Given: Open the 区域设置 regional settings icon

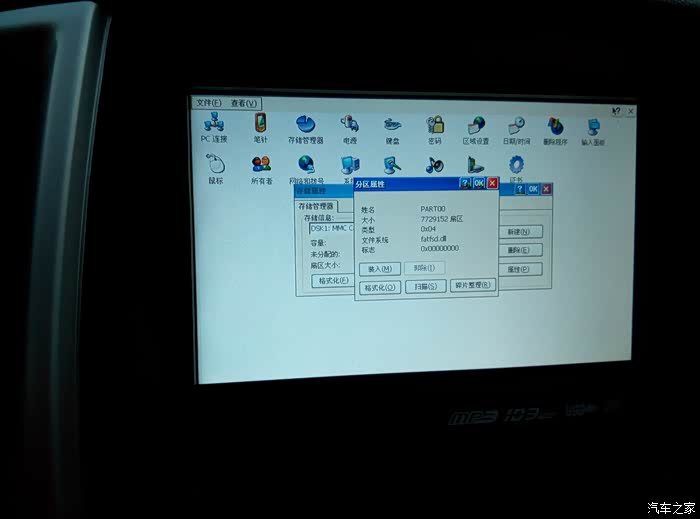Looking at the screenshot, I should pyautogui.click(x=476, y=131).
